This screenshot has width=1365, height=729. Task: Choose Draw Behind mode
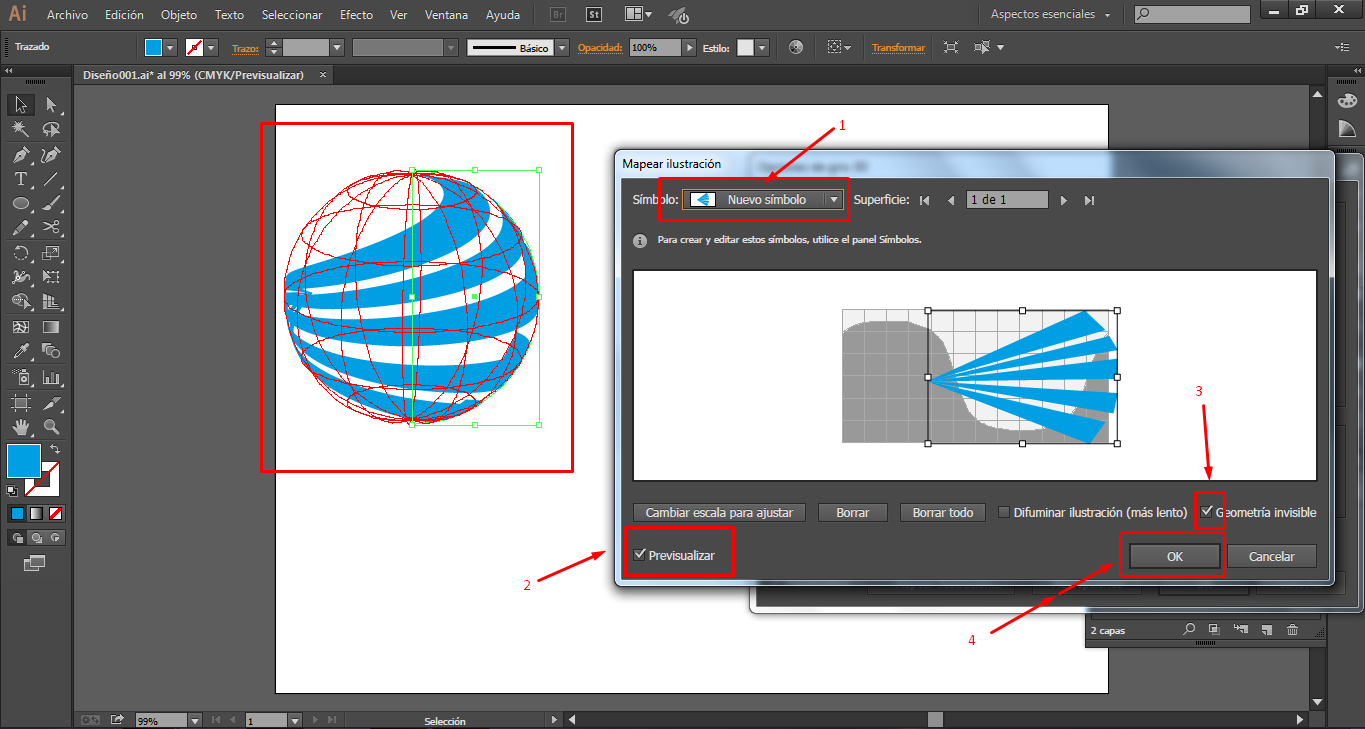pos(36,537)
